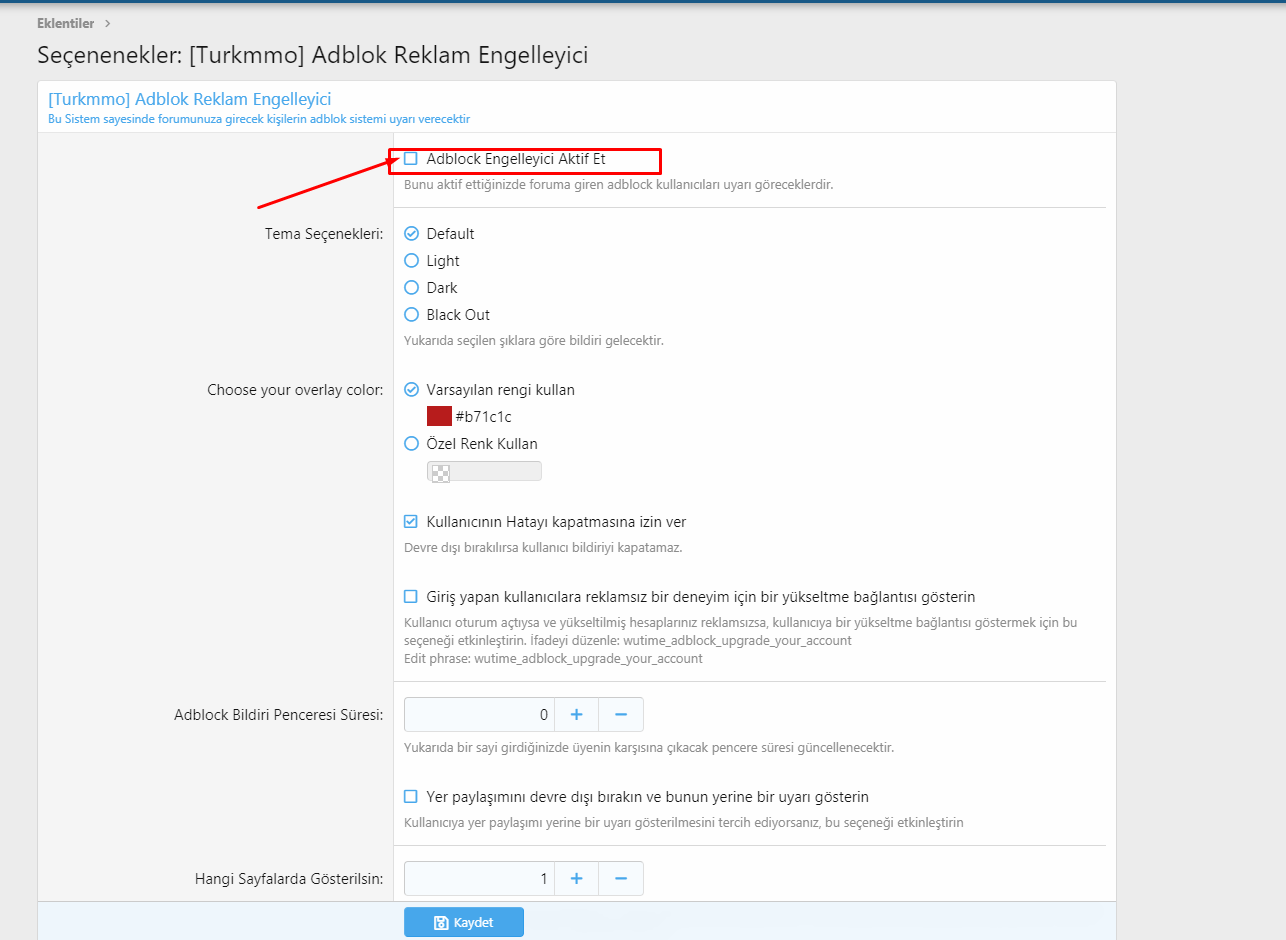
Task: Decrease Adblock Bildiri Penceresi Süresi with minus
Action: (621, 714)
